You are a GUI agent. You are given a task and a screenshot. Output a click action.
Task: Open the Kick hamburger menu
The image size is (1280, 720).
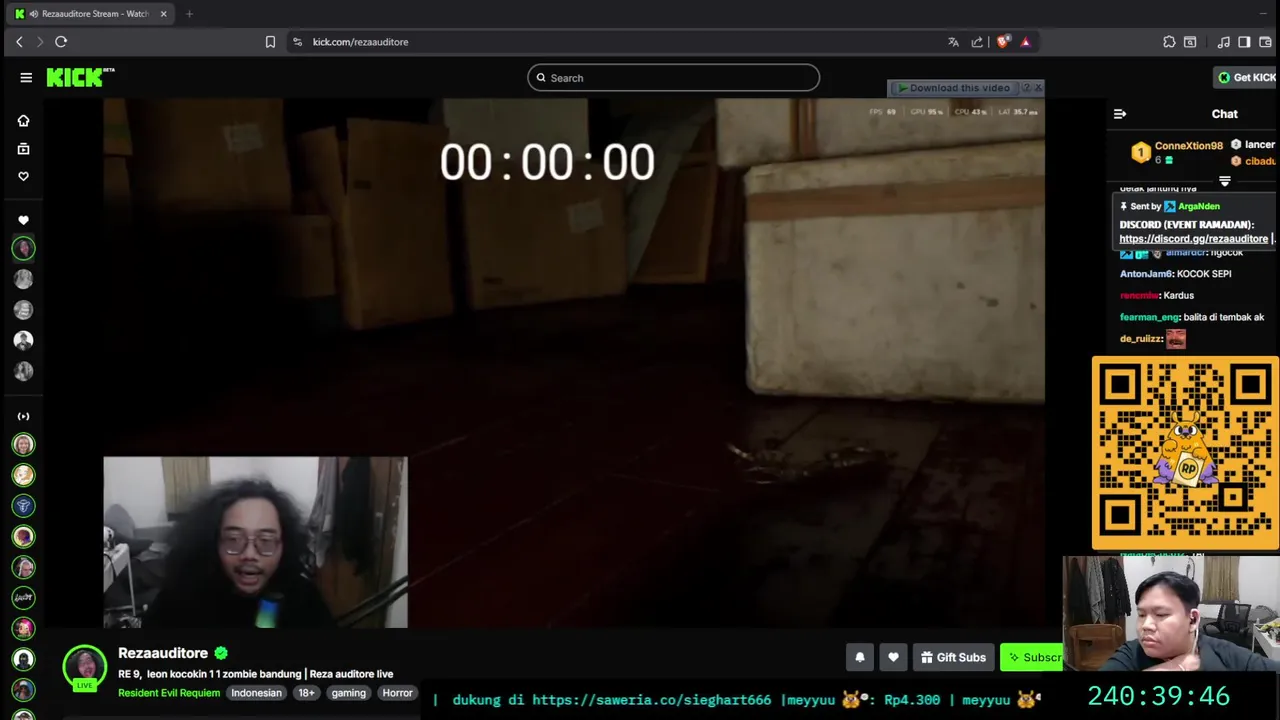pos(26,77)
